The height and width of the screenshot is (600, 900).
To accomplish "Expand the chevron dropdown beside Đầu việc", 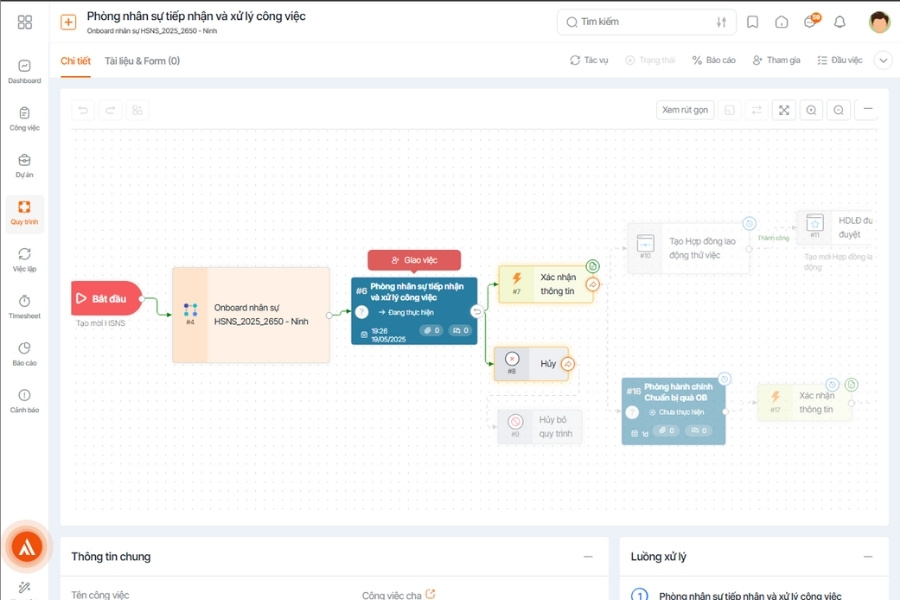I will (883, 60).
